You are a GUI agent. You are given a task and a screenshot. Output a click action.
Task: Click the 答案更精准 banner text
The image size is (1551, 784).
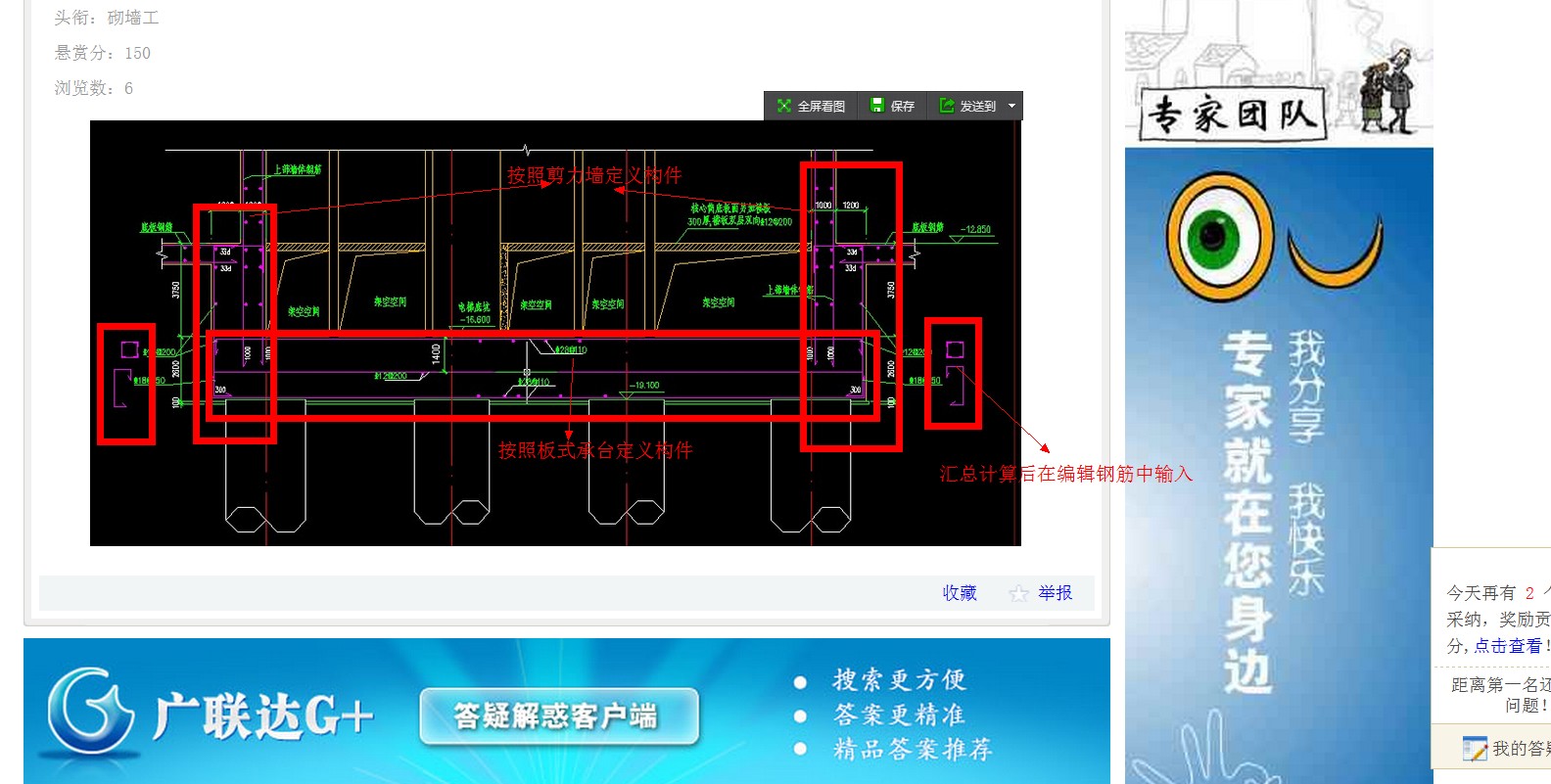click(x=899, y=715)
